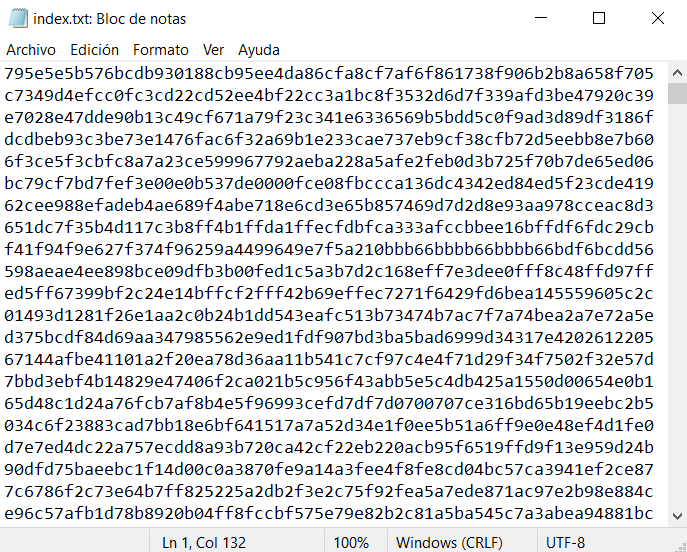Click the 100% zoom status indicator
The width and height of the screenshot is (687, 552).
coord(351,543)
